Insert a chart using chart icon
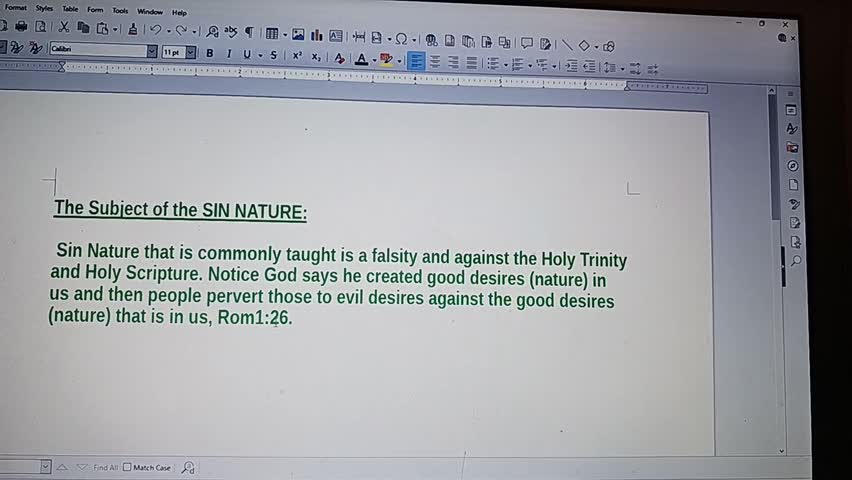The width and height of the screenshot is (852, 480). [x=315, y=36]
